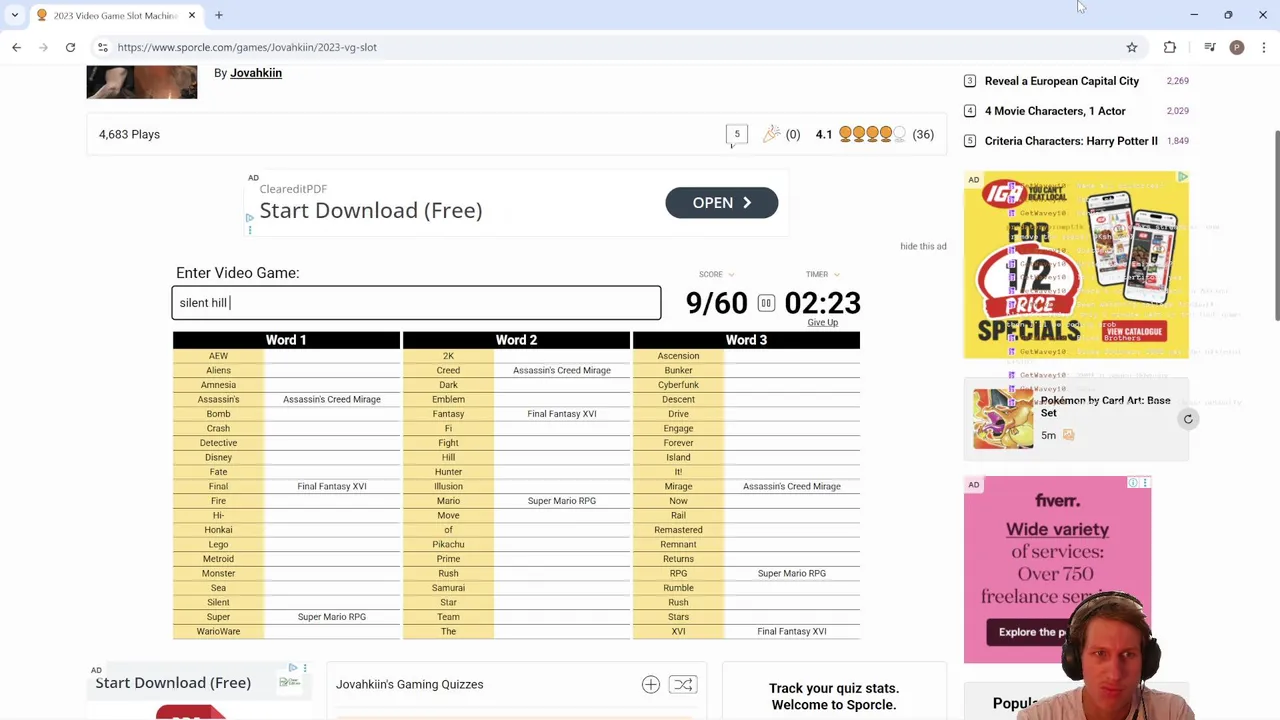Click the address bar URL

[247, 47]
